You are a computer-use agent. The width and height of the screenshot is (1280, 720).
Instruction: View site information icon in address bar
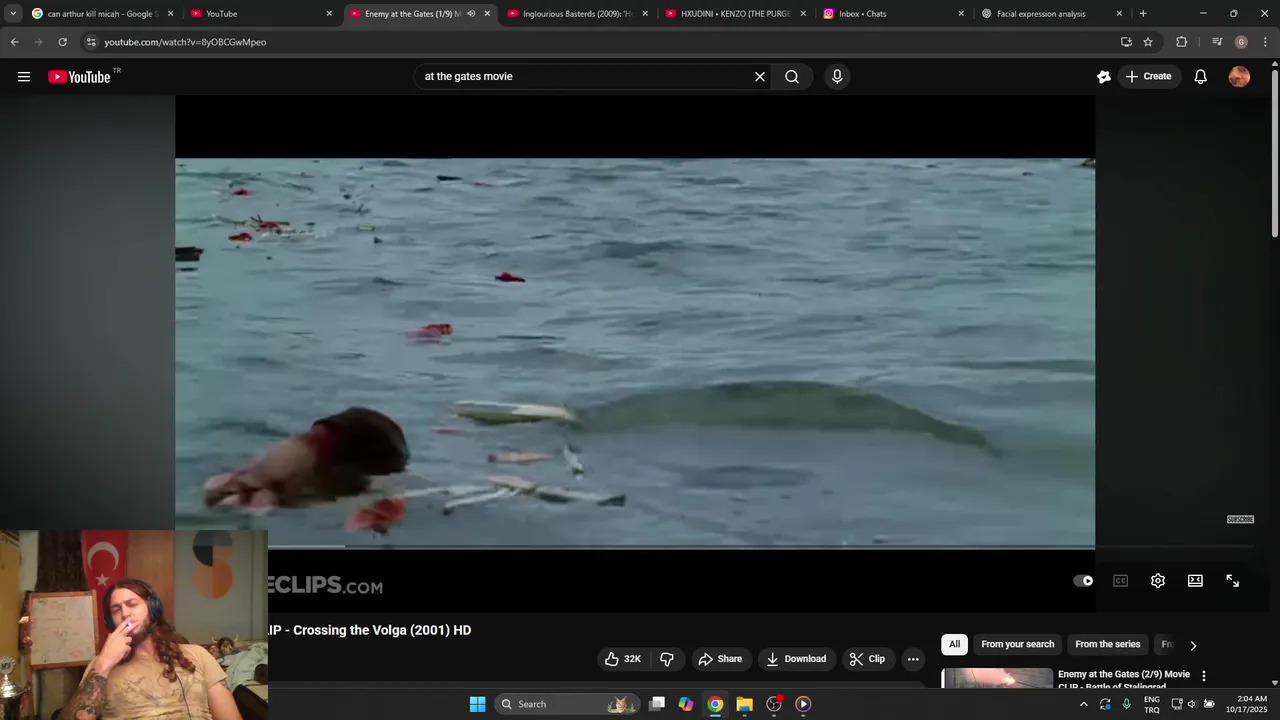tap(91, 42)
